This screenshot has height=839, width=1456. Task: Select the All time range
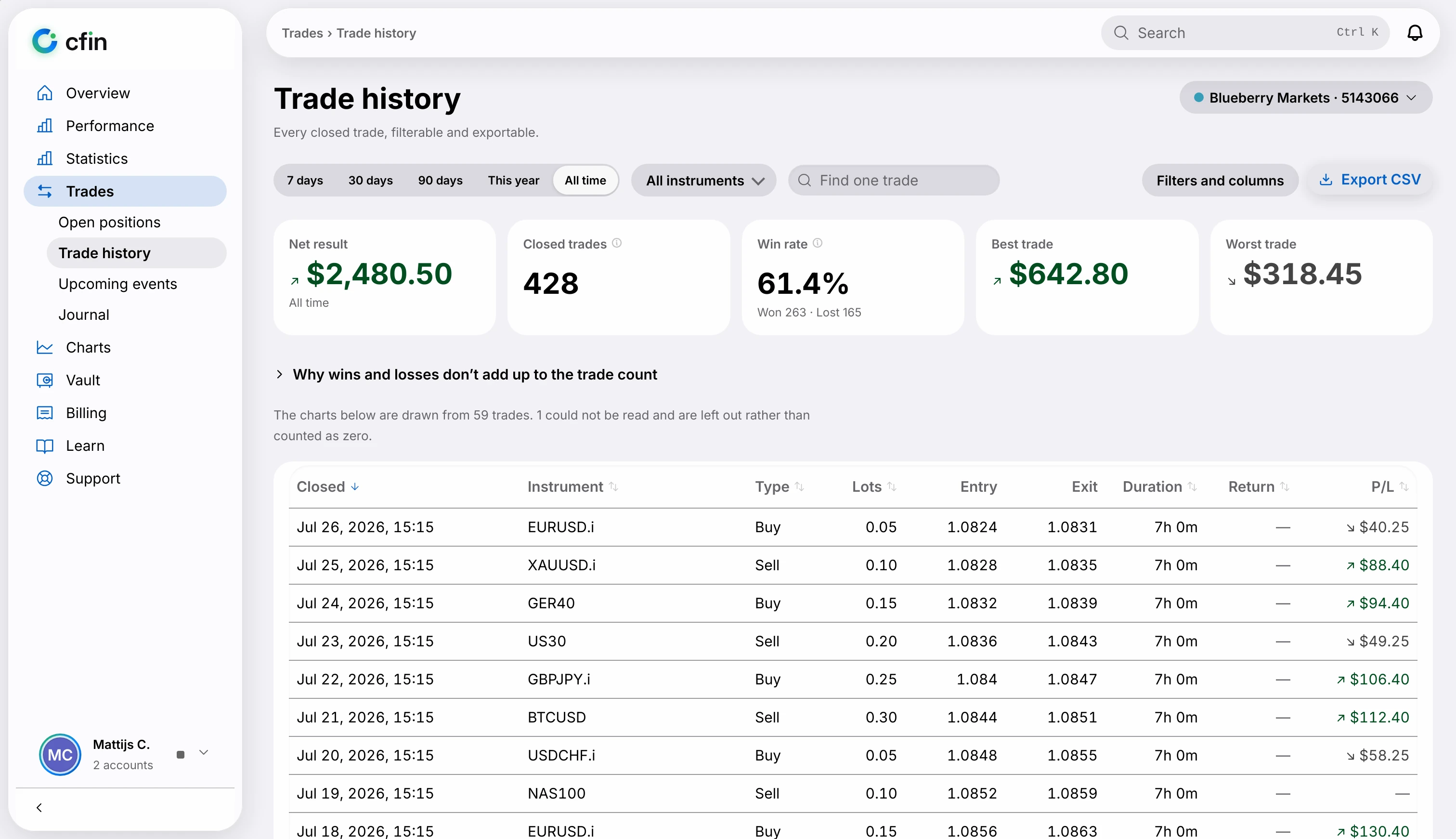click(585, 180)
